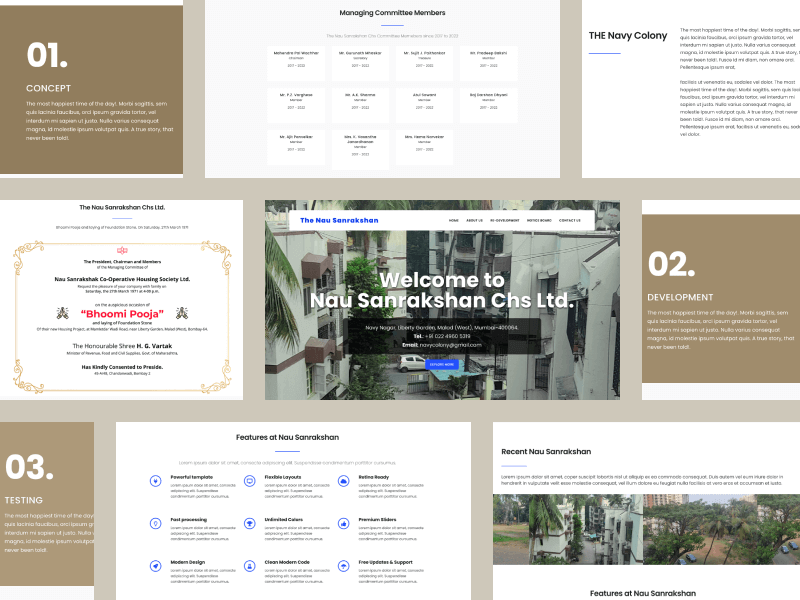Click the Powerful template feature icon
The height and width of the screenshot is (600, 800).
(x=155, y=480)
